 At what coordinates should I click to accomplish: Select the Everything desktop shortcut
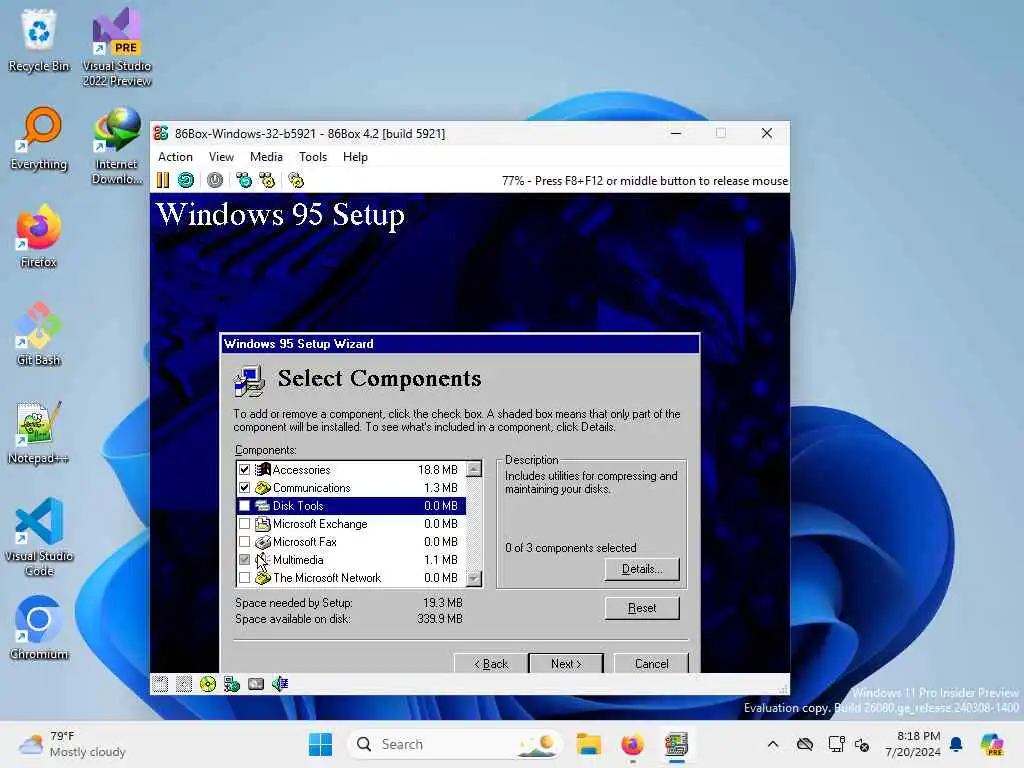pos(39,138)
